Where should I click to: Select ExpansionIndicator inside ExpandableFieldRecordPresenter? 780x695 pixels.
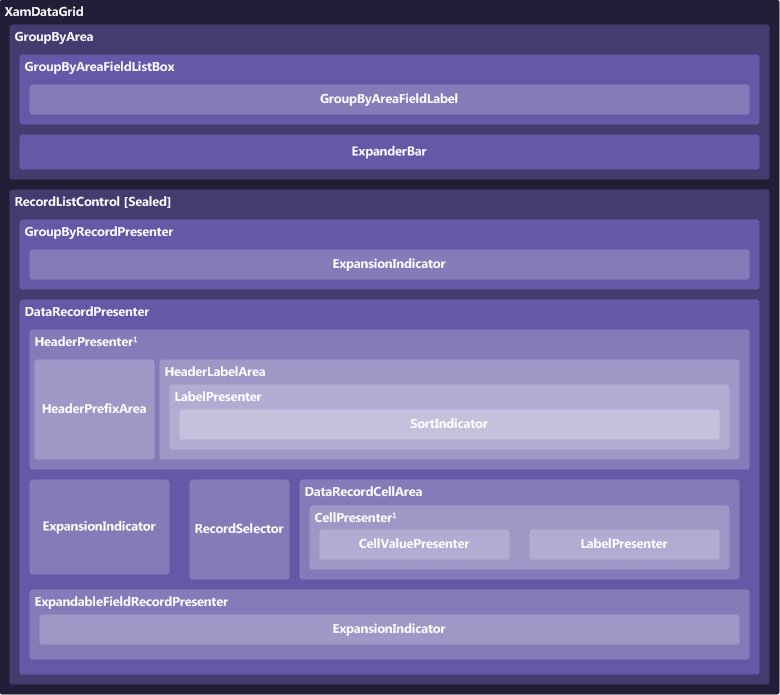coord(389,629)
